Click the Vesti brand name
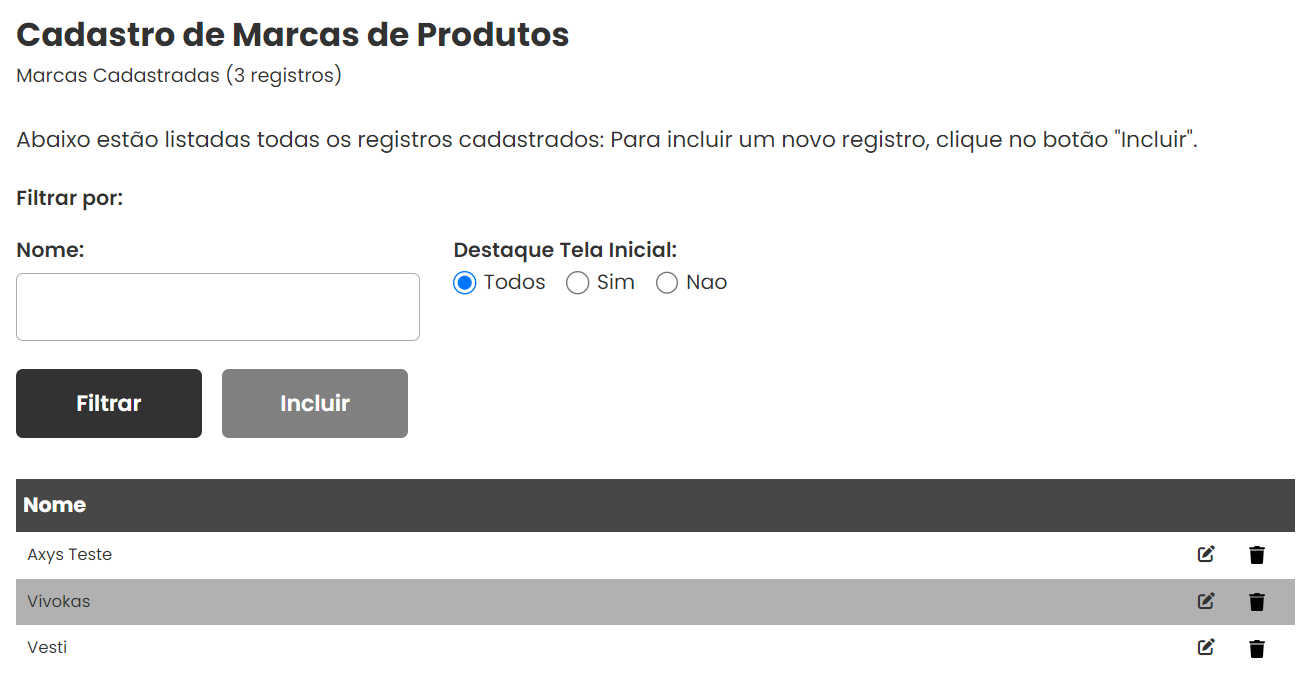 pos(47,648)
